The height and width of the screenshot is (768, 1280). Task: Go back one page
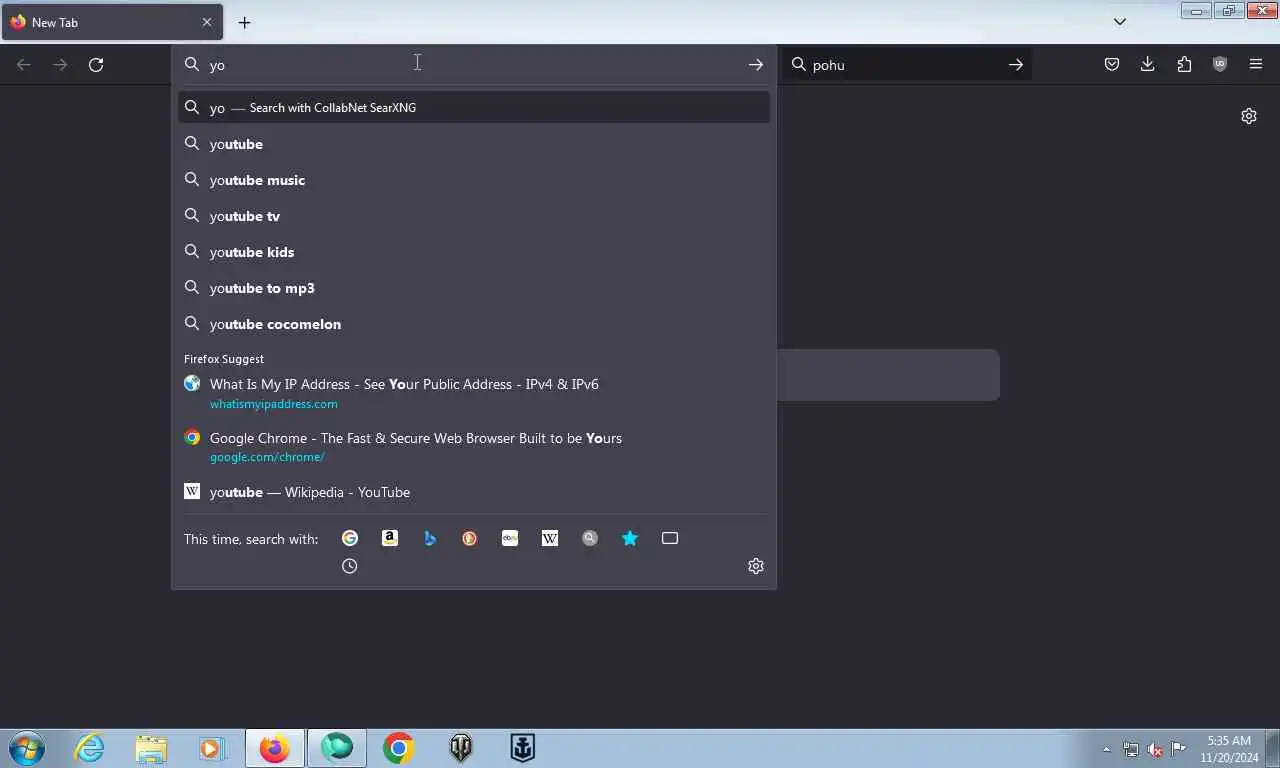point(24,65)
